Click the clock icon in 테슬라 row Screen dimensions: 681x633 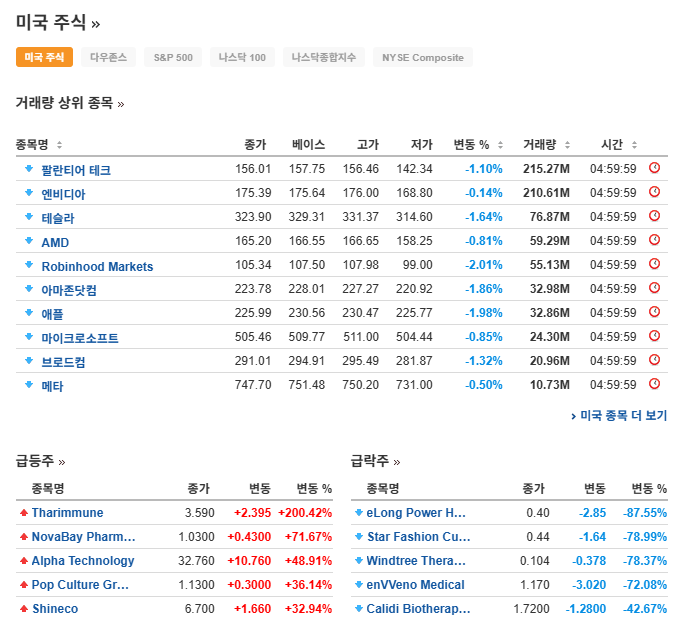click(x=655, y=215)
